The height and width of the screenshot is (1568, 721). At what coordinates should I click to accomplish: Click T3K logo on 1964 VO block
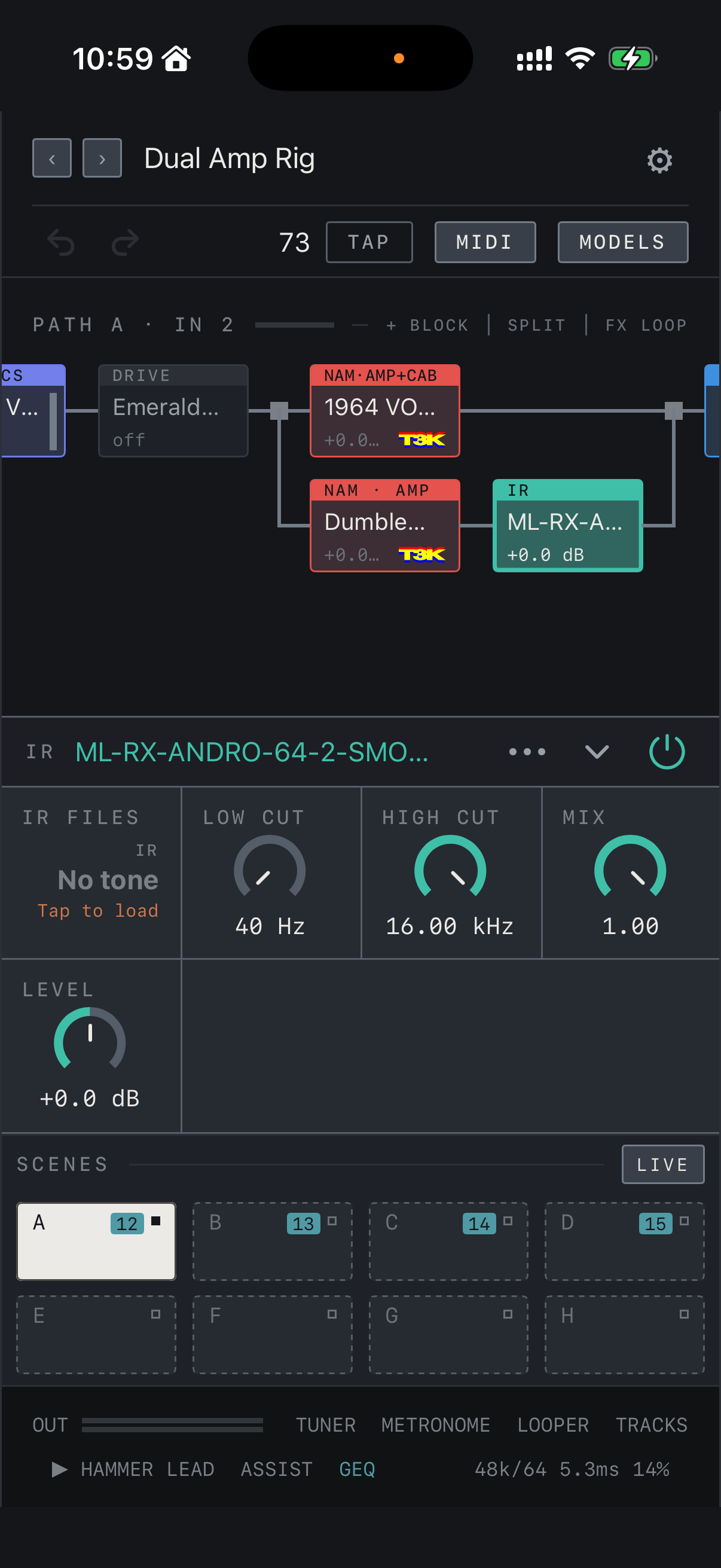point(421,440)
